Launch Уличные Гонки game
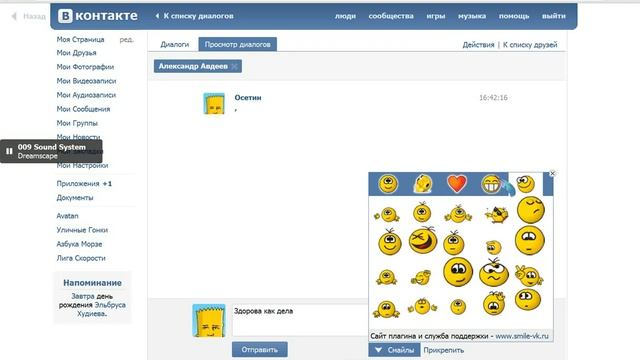Viewport: 640px width, 360px height. (82, 230)
